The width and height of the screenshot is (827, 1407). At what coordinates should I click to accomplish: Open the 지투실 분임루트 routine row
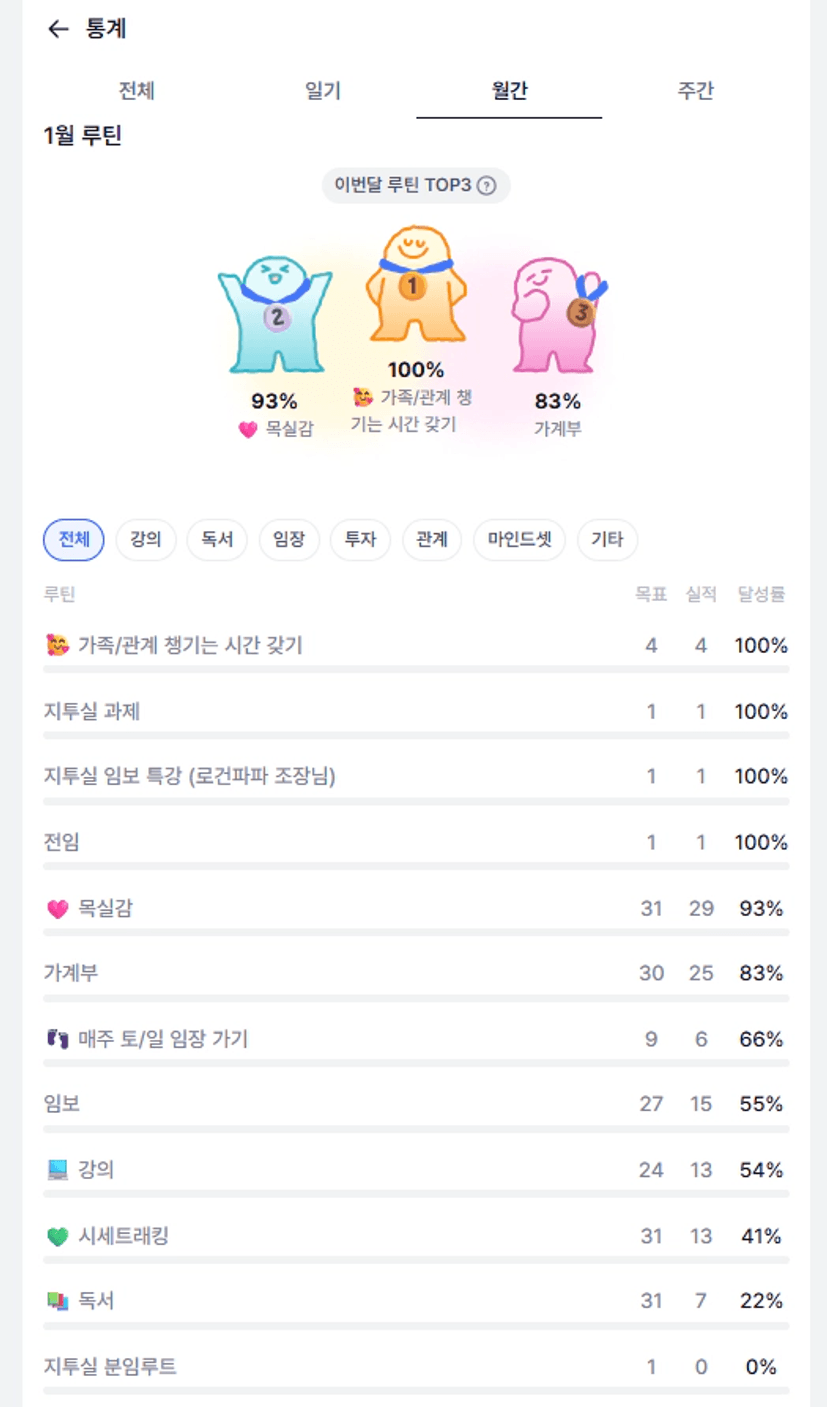[110, 1366]
